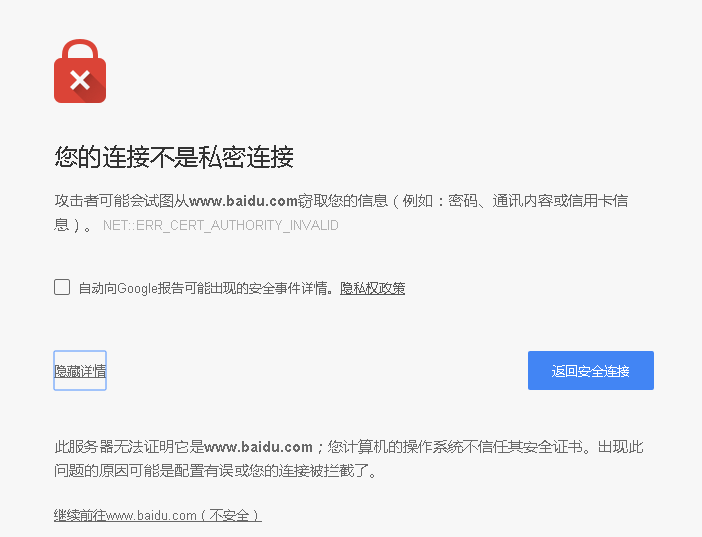Click the 自动向Google报告可能出现的安全事件详情 label text
Image resolution: width=702 pixels, height=537 pixels.
pyautogui.click(x=206, y=288)
